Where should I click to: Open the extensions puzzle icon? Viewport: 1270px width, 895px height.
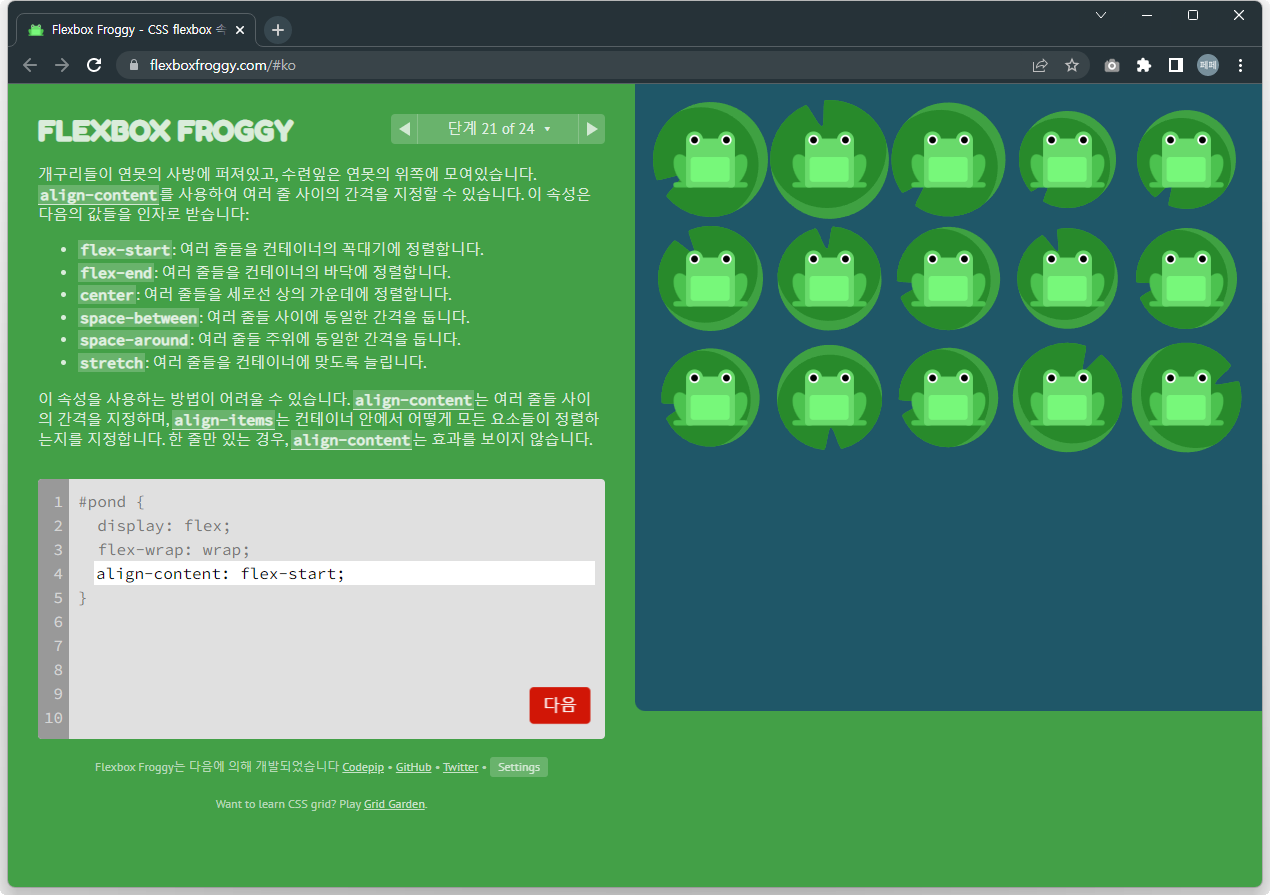(1144, 65)
